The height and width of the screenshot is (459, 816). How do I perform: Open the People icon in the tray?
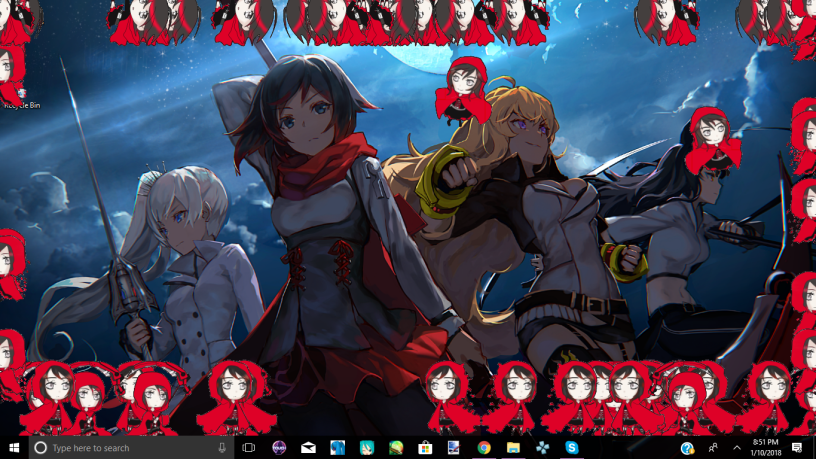pyautogui.click(x=713, y=448)
